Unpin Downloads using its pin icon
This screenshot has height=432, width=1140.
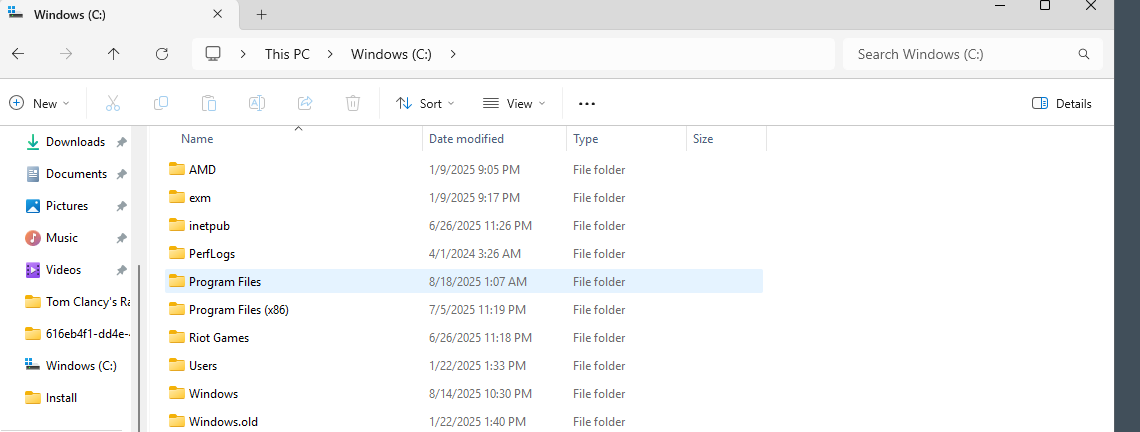coord(121,143)
